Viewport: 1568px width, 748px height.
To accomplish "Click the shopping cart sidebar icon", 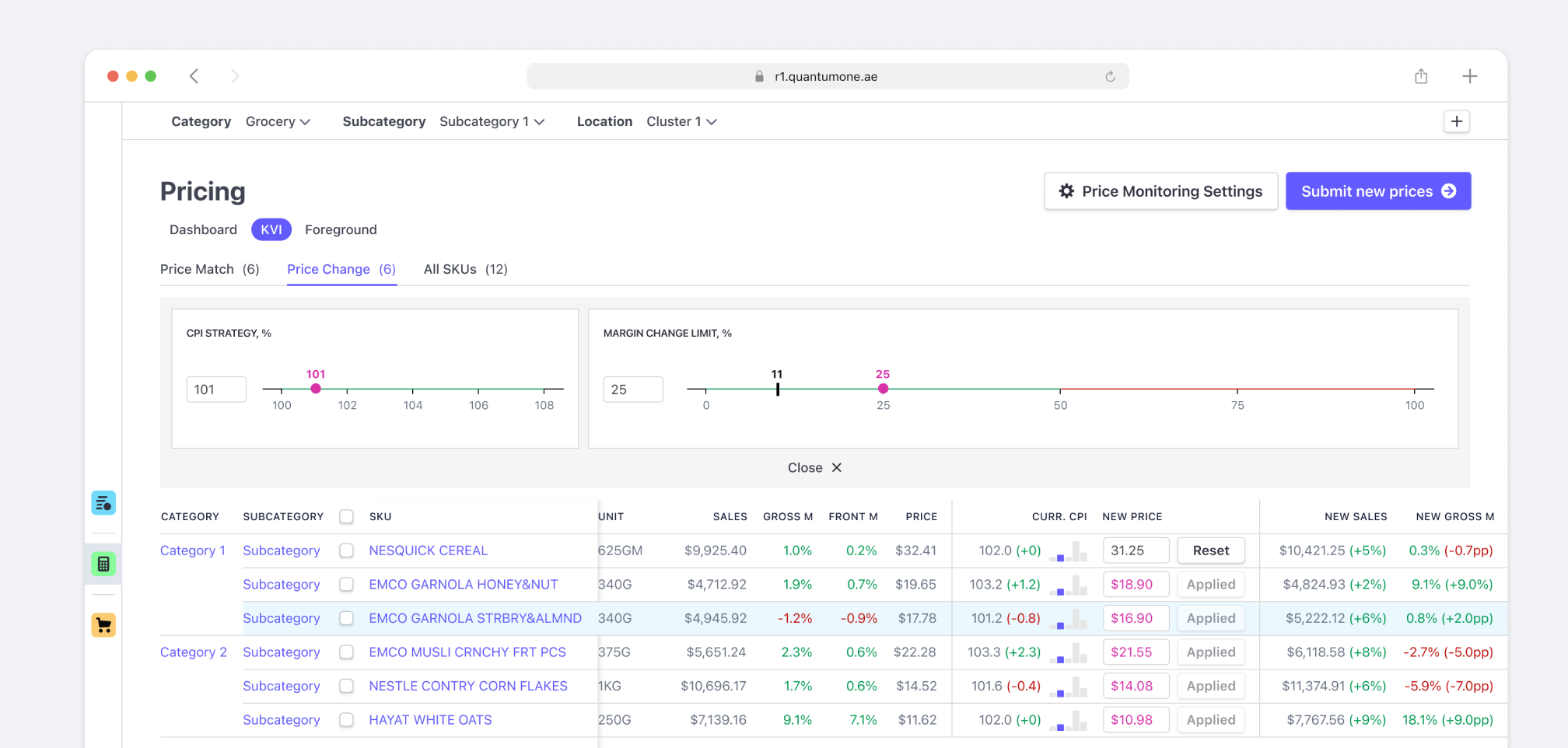I will 103,625.
